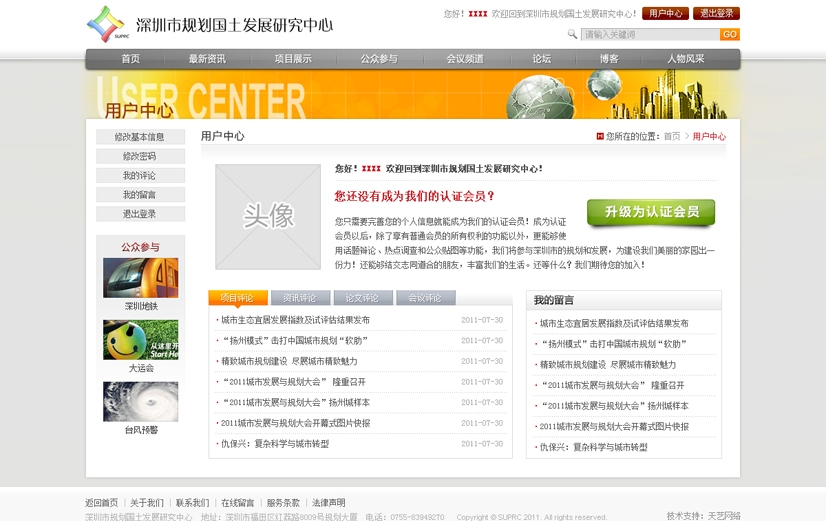The width and height of the screenshot is (826, 521).
Task: Open the 在线留言 footer link
Action: [x=237, y=503]
